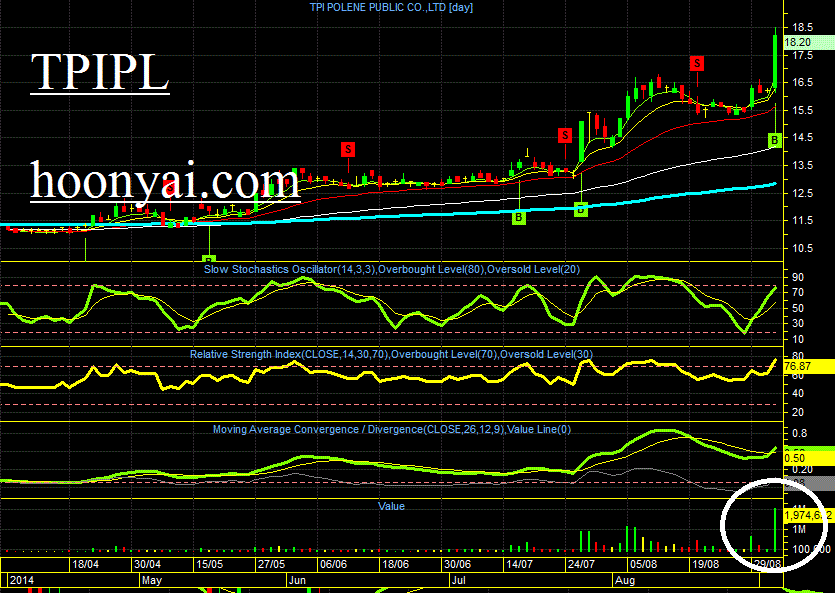Click the 30/06 date label
Viewport: 835px width, 593px height.
pos(457,564)
